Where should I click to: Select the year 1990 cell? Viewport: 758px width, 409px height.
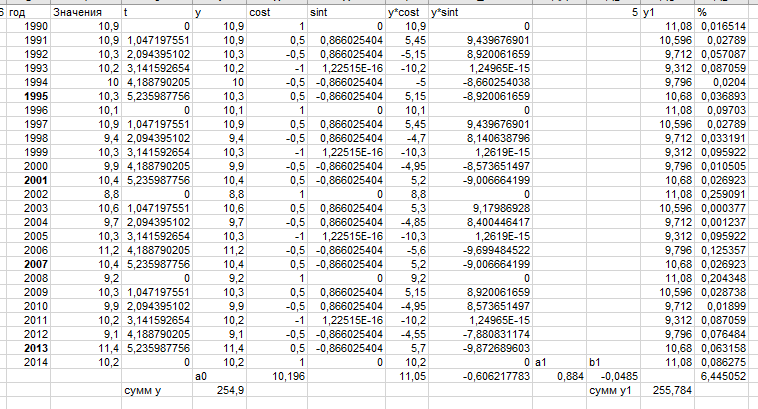[x=28, y=26]
